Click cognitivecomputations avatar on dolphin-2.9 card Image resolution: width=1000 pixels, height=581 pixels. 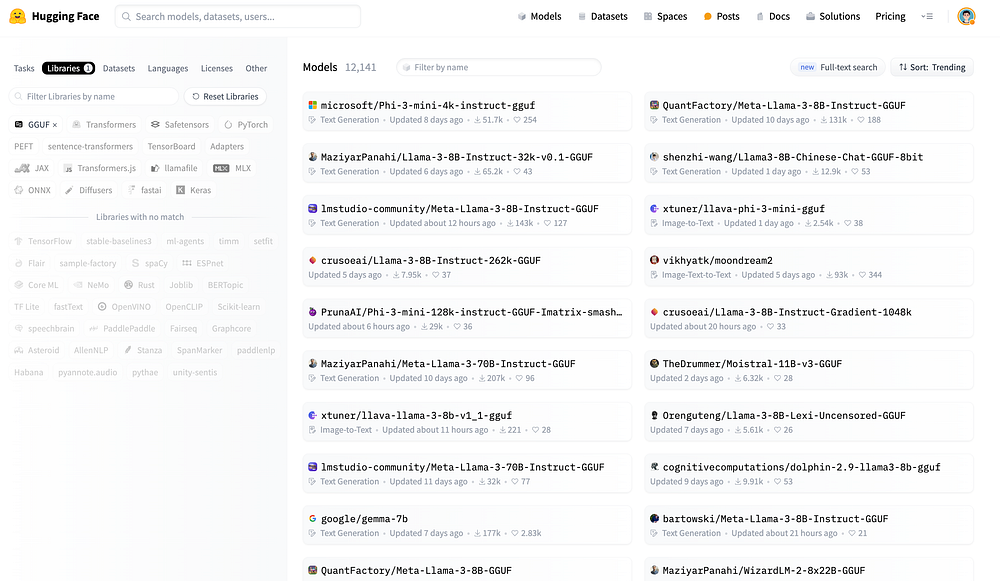[x=654, y=467]
